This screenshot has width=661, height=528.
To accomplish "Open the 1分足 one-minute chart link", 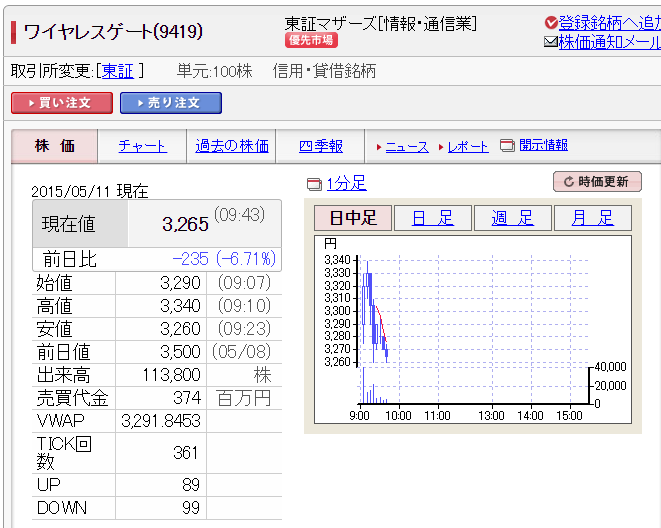I will (x=346, y=183).
